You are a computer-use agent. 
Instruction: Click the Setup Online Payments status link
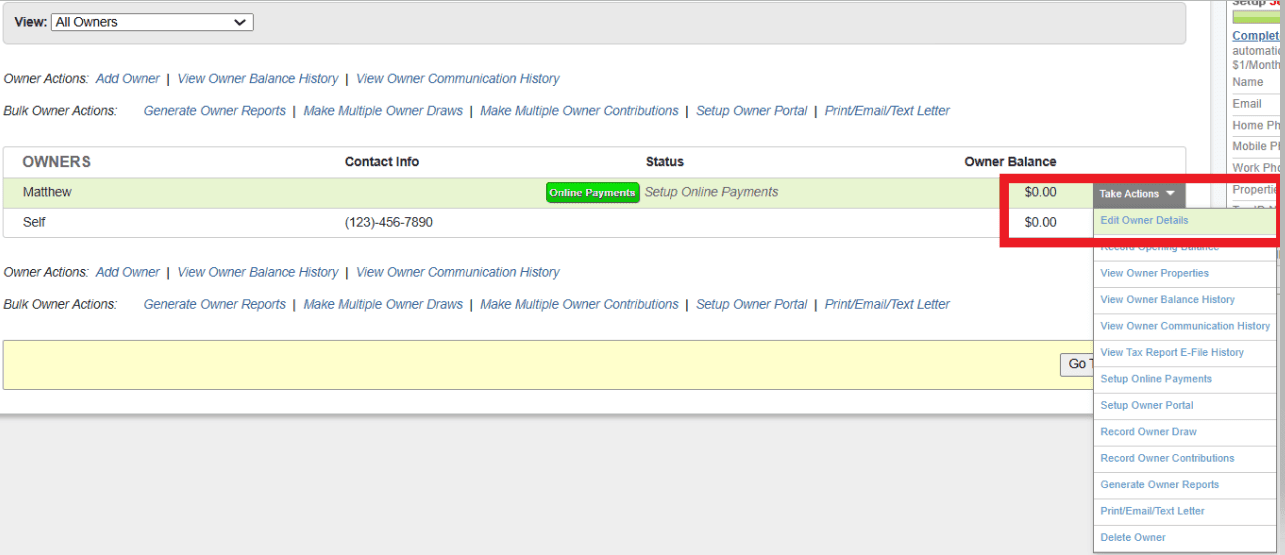(x=711, y=192)
